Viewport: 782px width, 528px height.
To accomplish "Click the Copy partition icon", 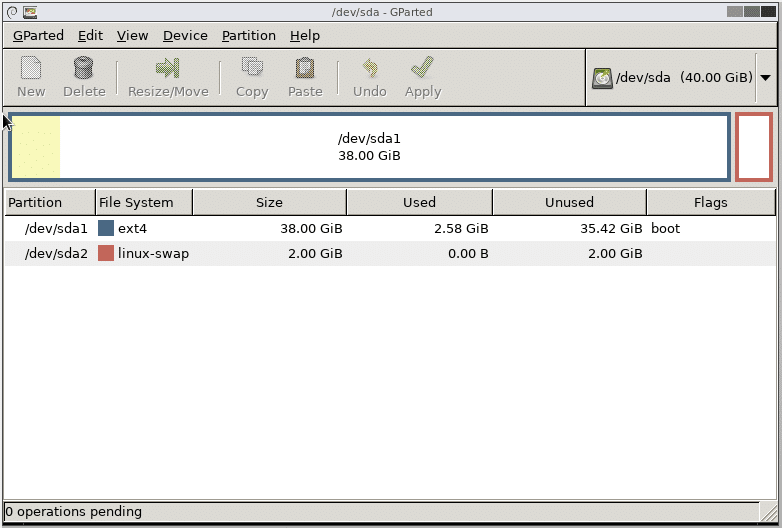I will click(252, 68).
